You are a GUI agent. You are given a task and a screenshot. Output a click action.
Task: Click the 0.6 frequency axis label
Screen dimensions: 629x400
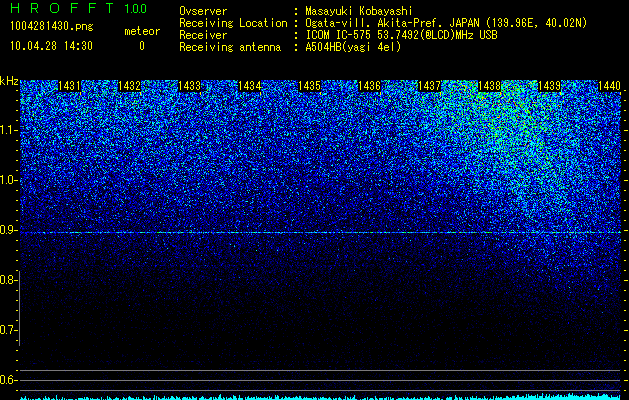[6, 380]
